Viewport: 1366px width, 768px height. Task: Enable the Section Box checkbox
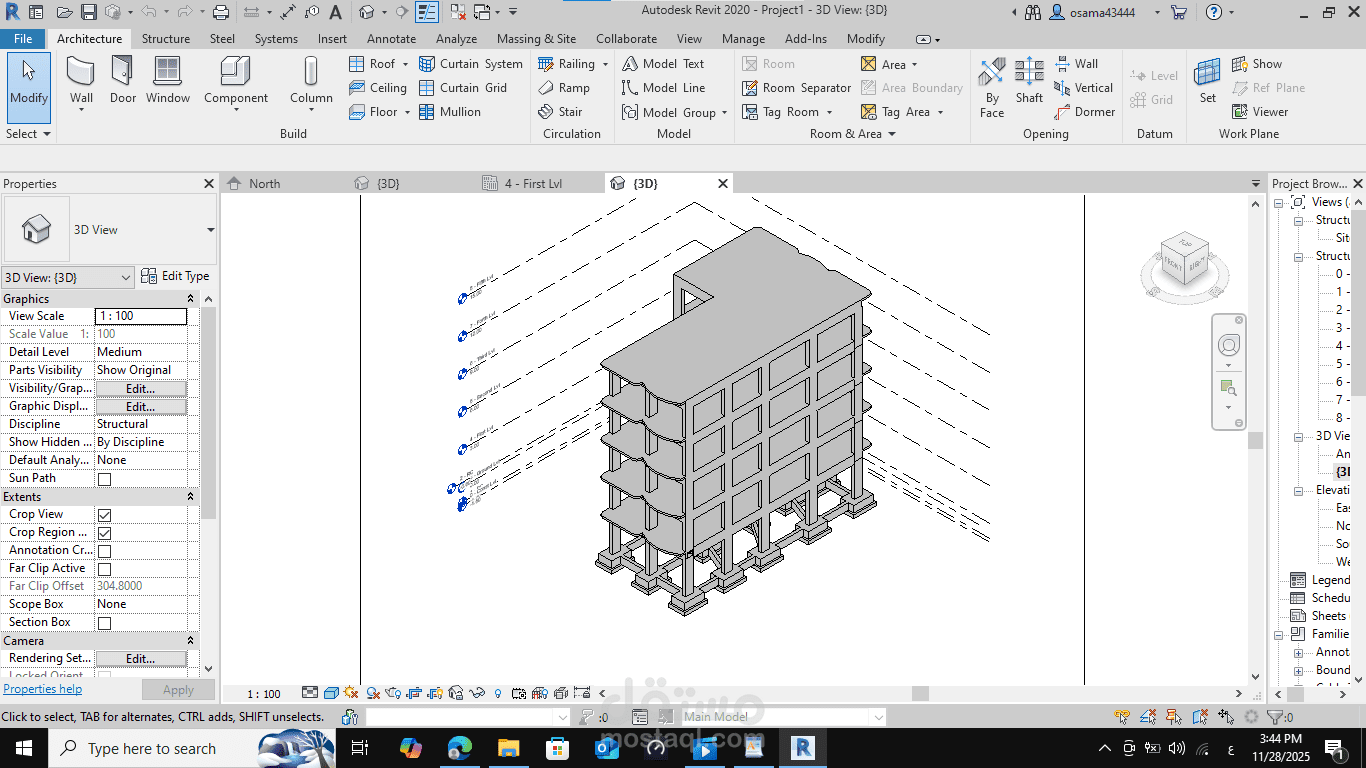(x=104, y=623)
